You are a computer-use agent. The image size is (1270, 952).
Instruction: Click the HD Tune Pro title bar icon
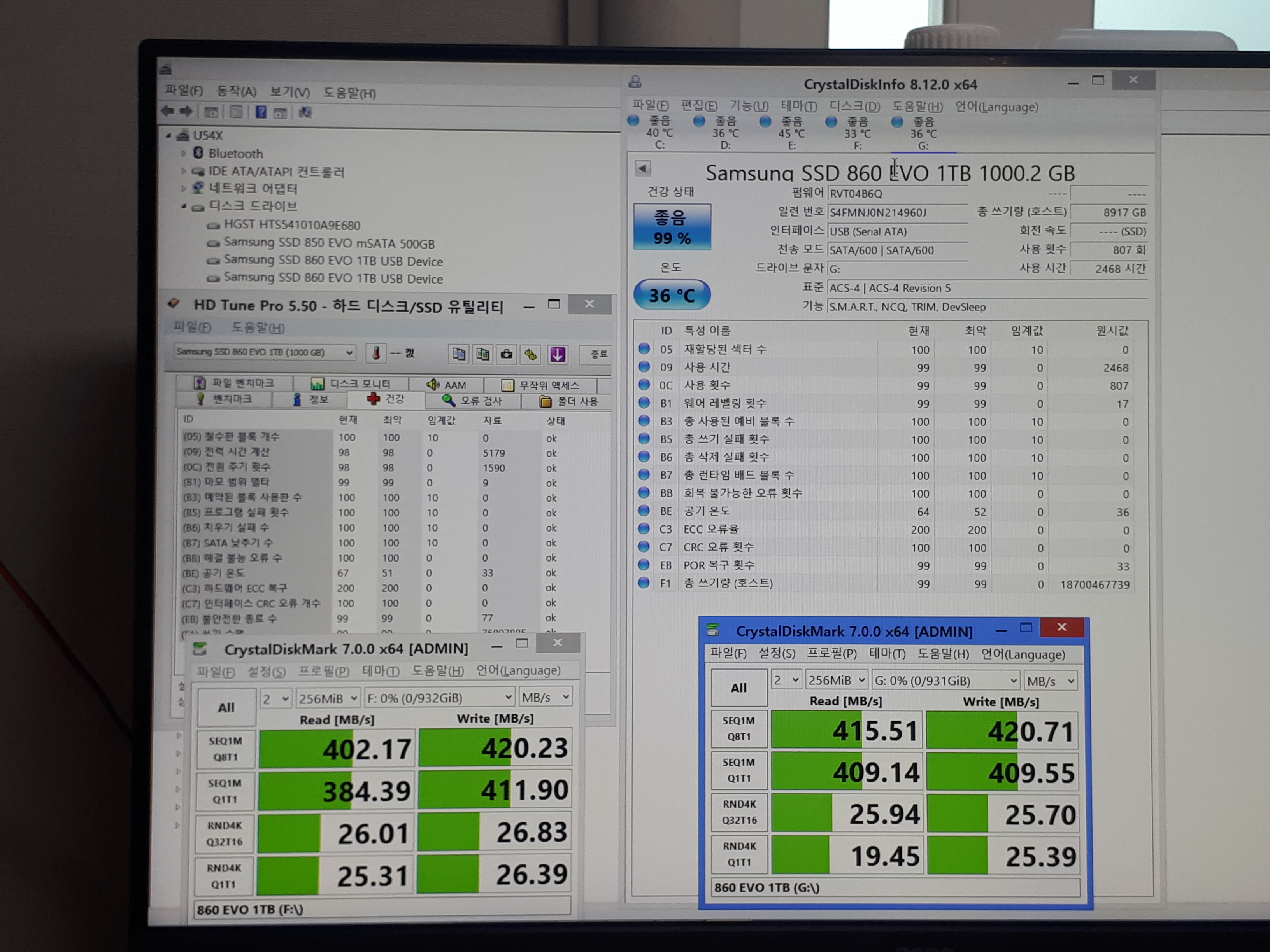point(174,303)
